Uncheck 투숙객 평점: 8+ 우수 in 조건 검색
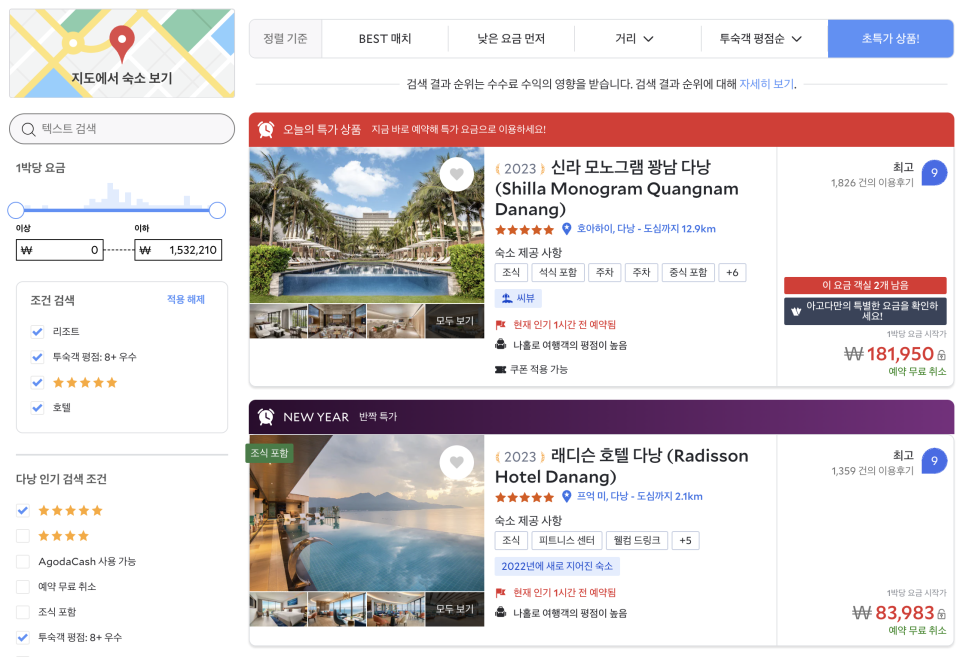The width and height of the screenshot is (966, 657). [38, 357]
